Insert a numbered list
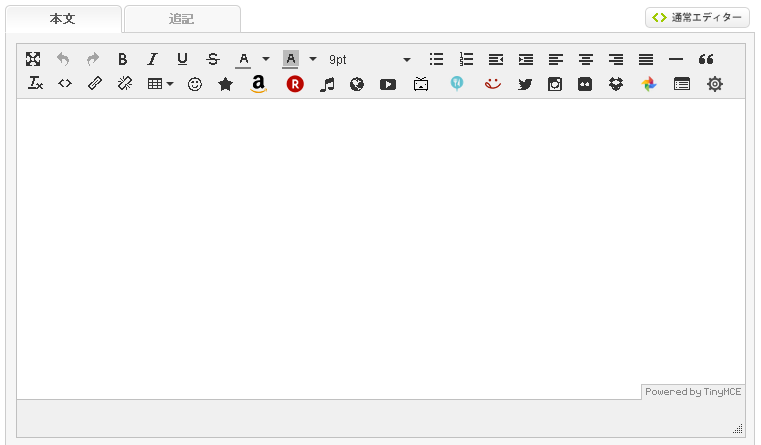Screen dimensions: 761x445 point(466,59)
